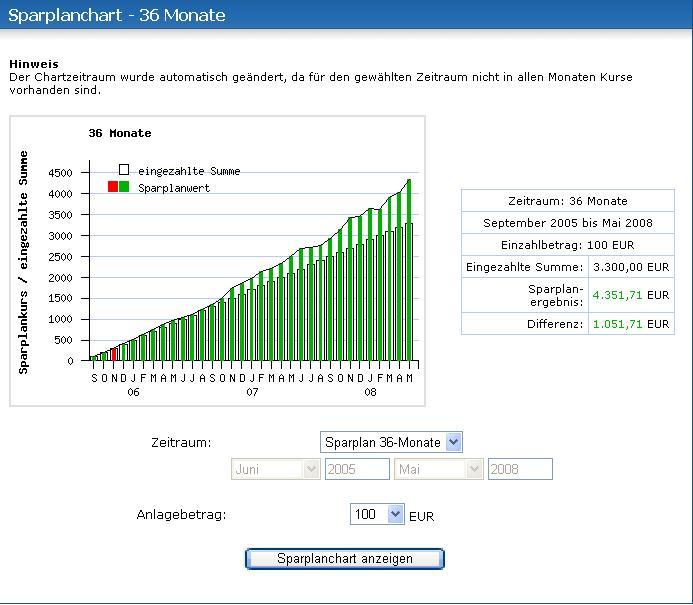This screenshot has height=605, width=693.
Task: Open the Mai end month dropdown
Action: point(438,469)
